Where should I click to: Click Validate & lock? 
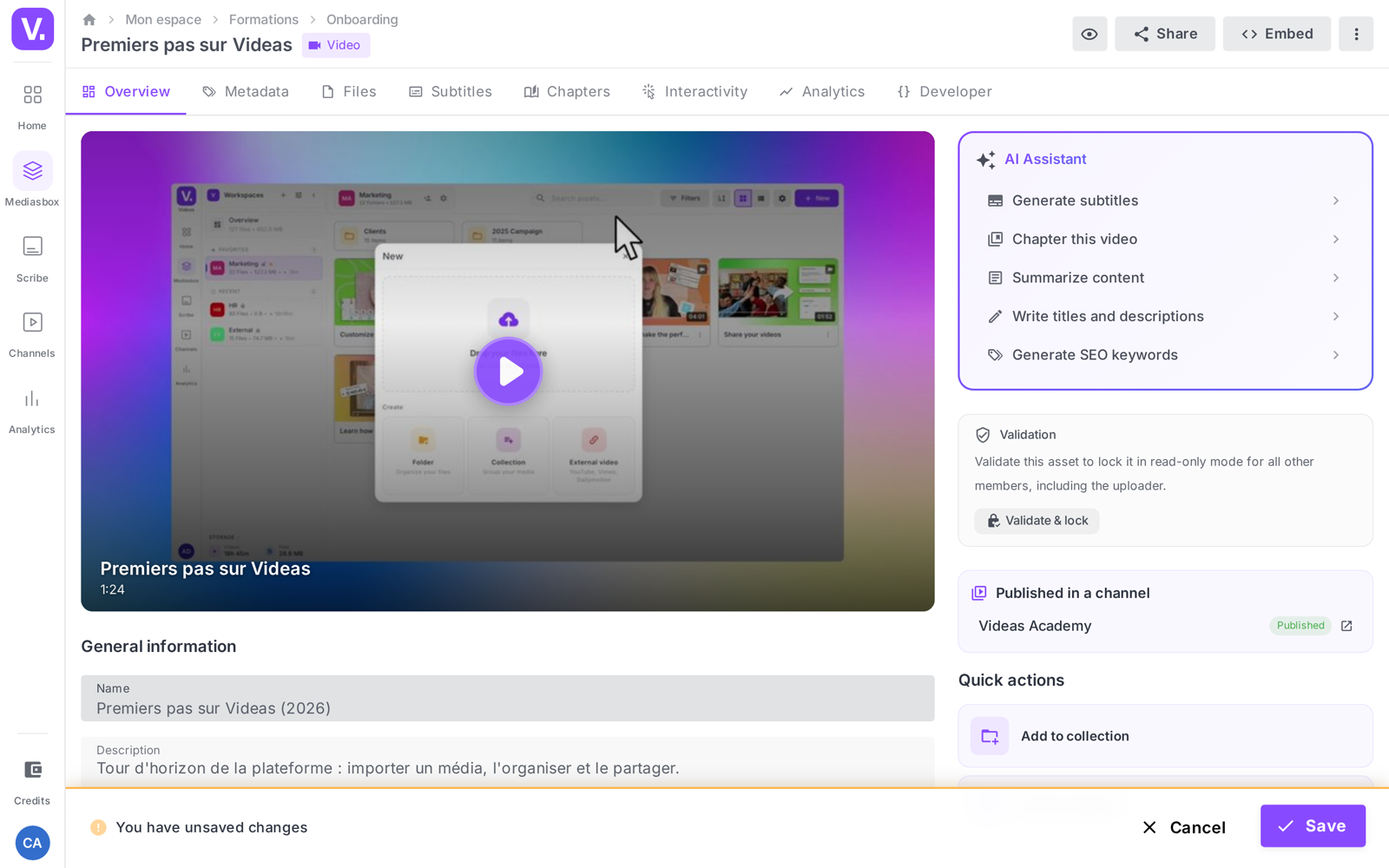tap(1037, 521)
